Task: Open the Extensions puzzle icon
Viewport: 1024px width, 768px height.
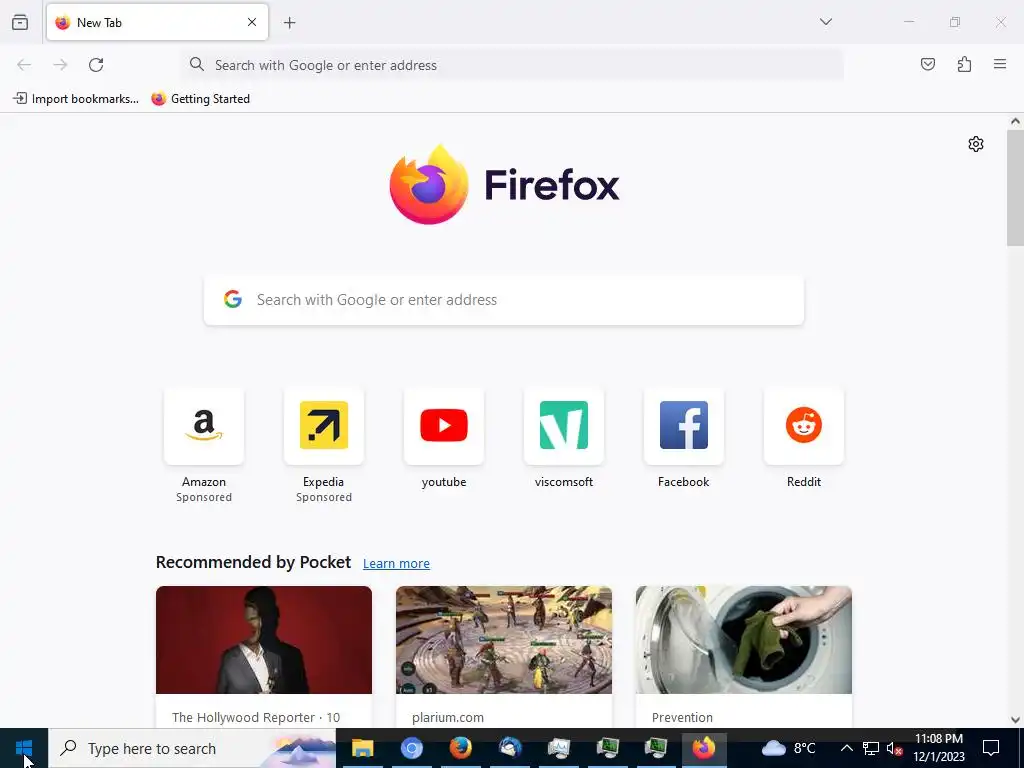Action: [964, 64]
